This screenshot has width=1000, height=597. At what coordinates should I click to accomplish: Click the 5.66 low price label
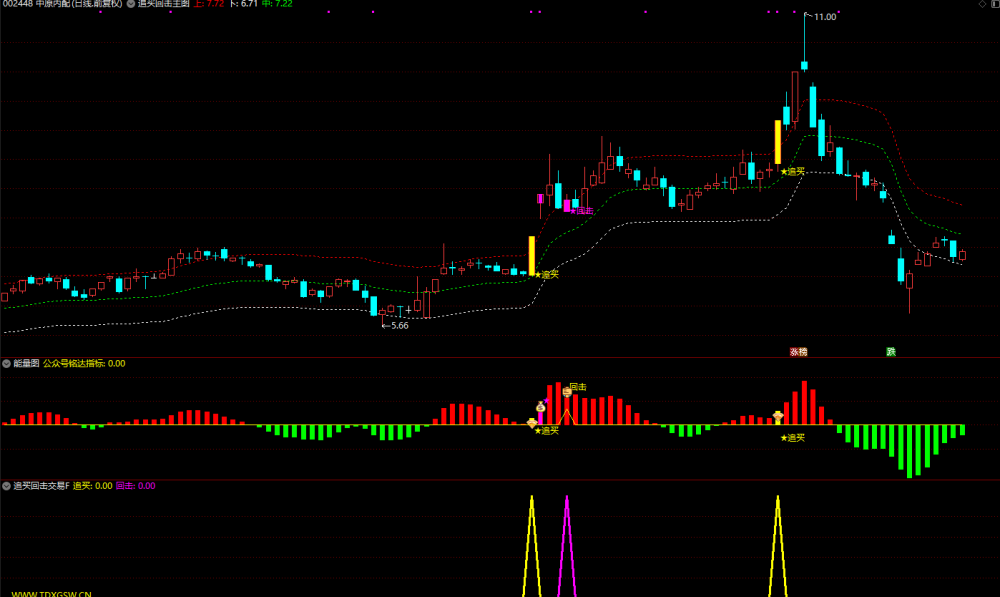coord(399,326)
